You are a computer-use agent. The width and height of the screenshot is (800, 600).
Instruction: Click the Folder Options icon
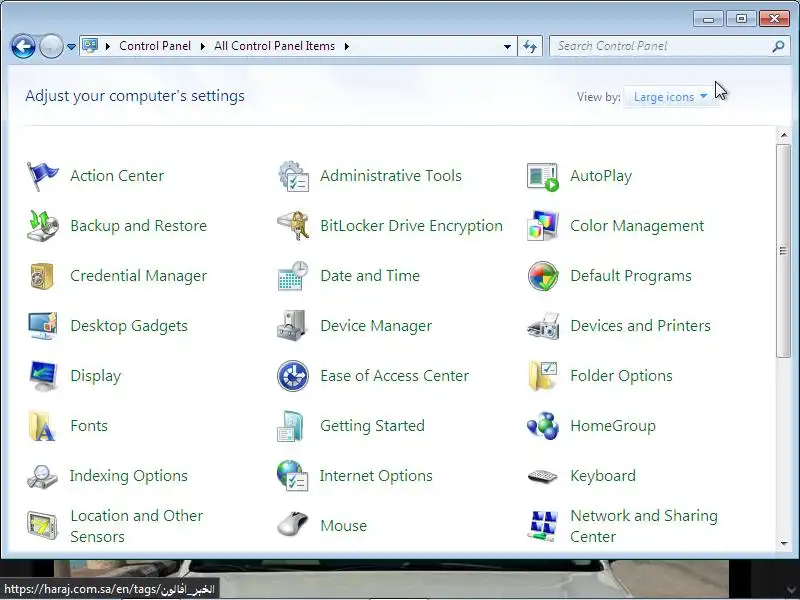[543, 376]
